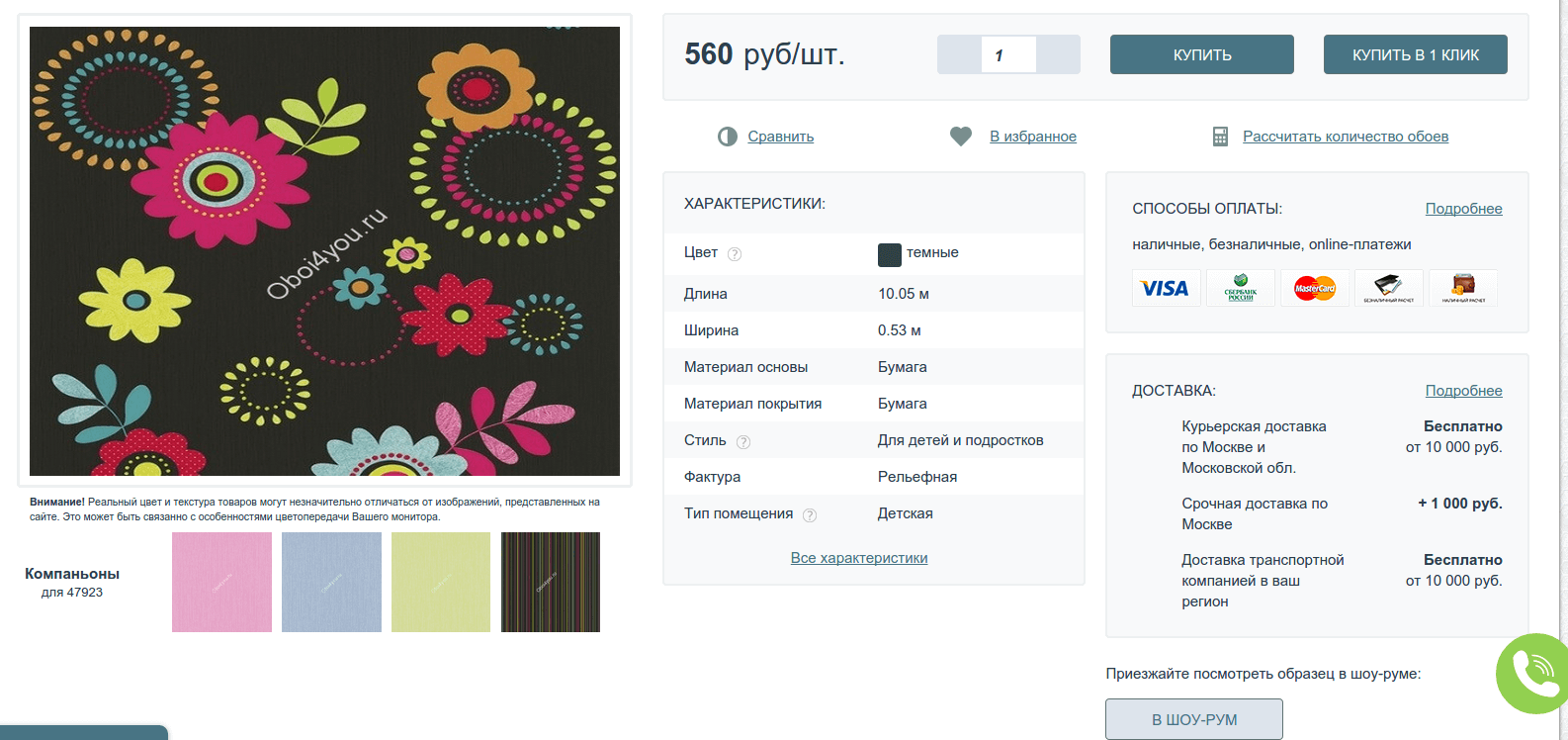
Task: Click the cashless payment icon
Action: (x=1388, y=288)
